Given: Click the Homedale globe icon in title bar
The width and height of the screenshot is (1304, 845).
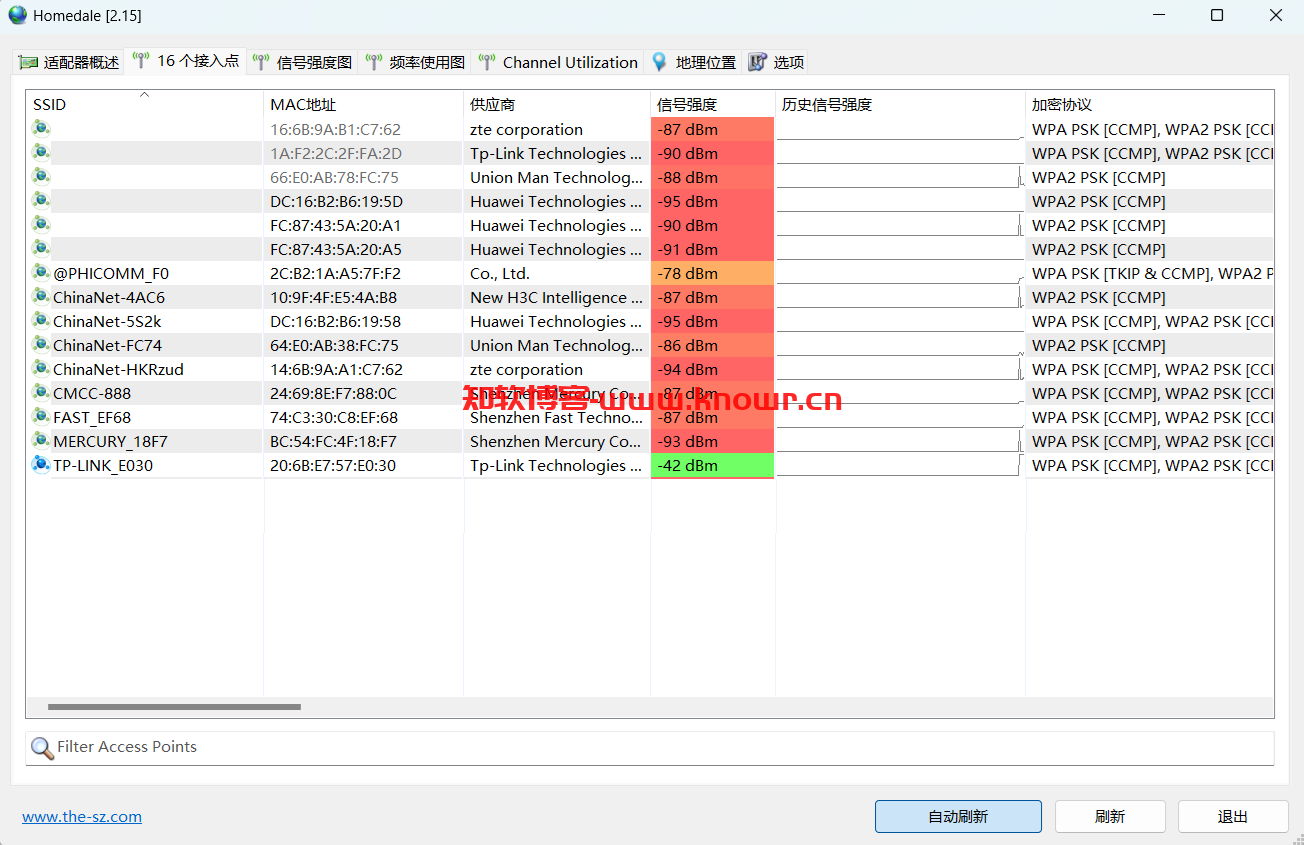Looking at the screenshot, I should (x=18, y=15).
